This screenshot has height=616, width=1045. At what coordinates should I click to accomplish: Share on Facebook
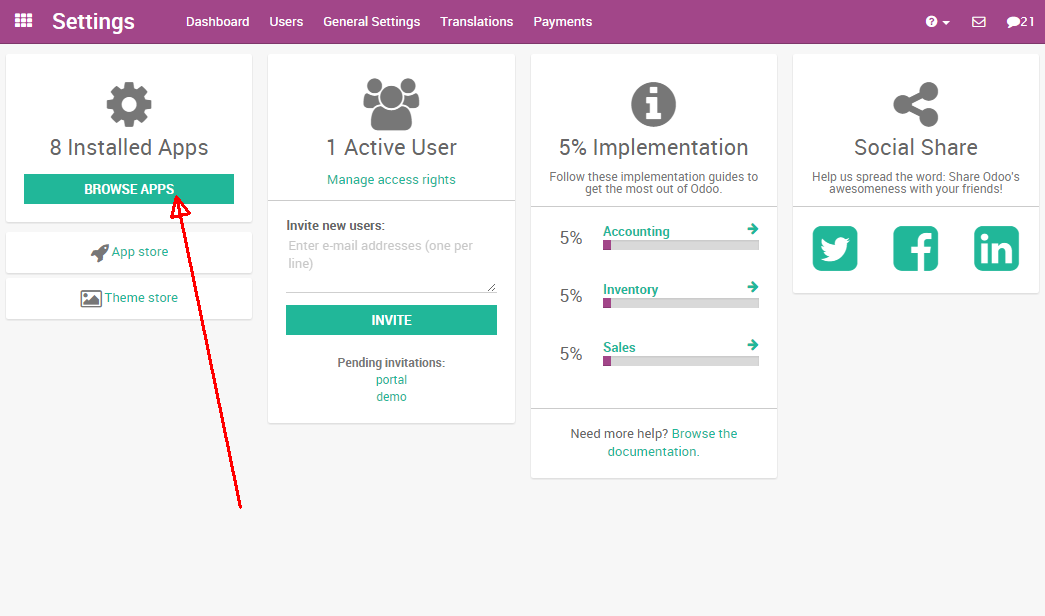916,249
